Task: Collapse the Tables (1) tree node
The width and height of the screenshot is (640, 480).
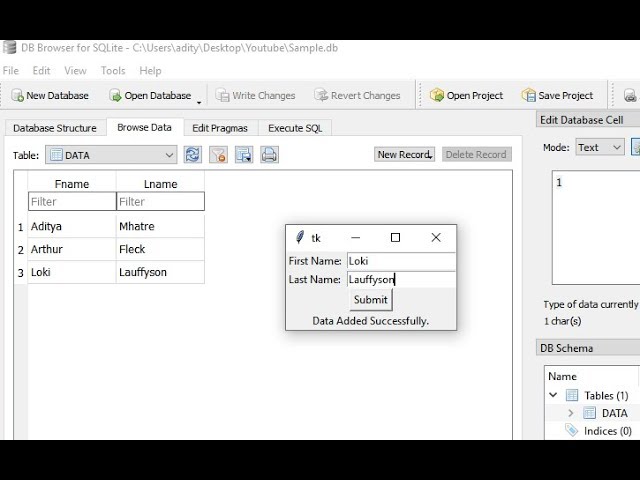Action: tap(553, 395)
